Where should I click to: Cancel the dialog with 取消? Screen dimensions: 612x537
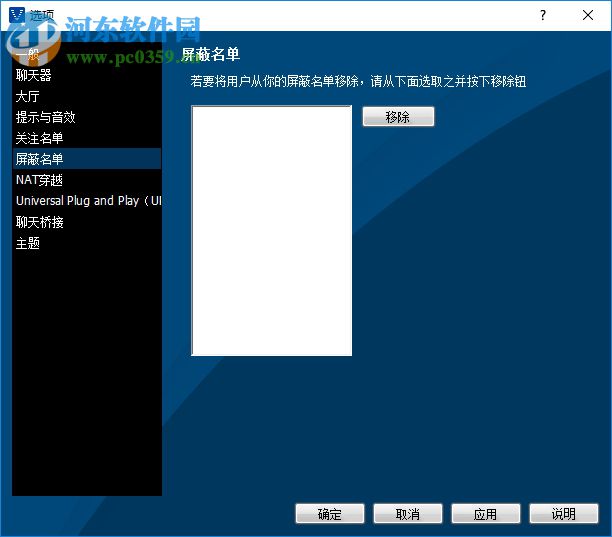(x=408, y=514)
